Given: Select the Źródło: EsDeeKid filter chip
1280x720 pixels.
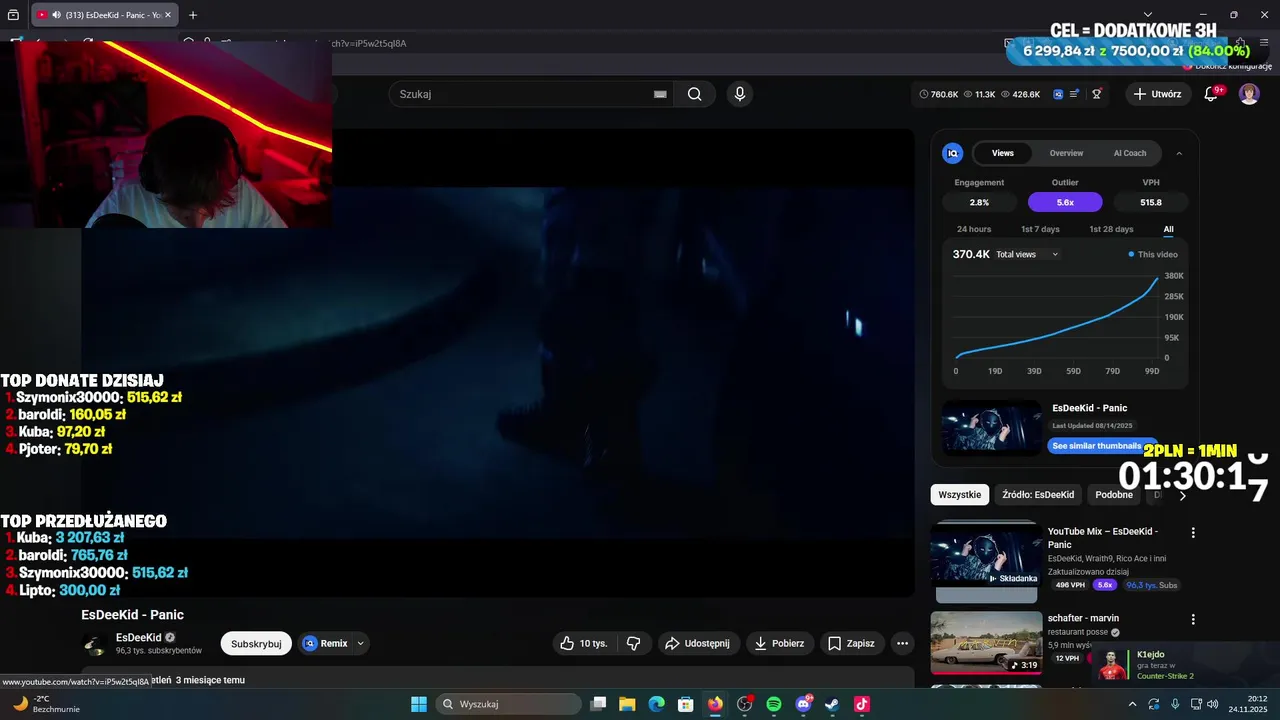Looking at the screenshot, I should click(1038, 495).
